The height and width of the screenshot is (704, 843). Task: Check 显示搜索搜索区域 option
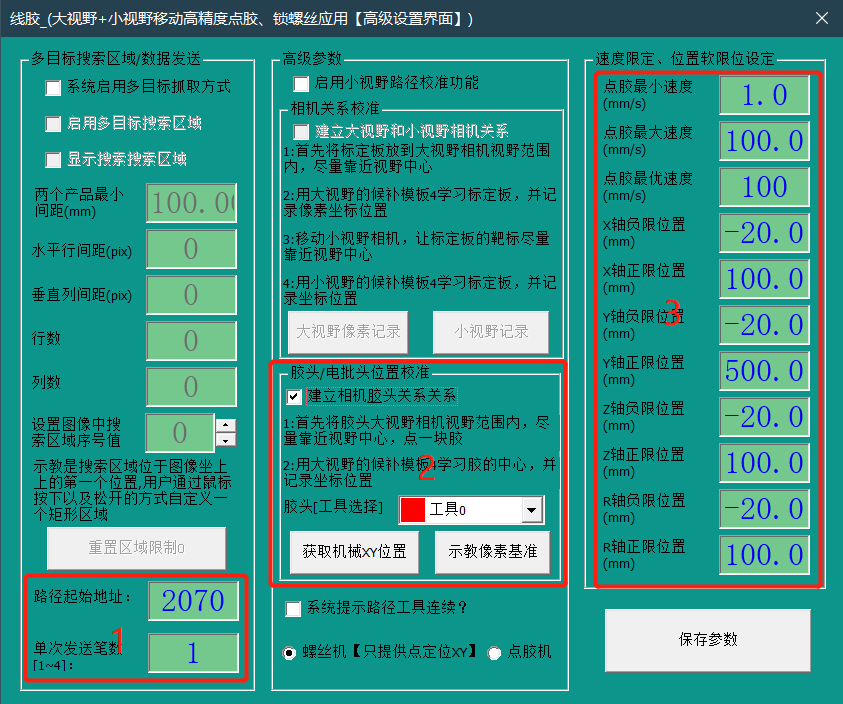coord(54,160)
